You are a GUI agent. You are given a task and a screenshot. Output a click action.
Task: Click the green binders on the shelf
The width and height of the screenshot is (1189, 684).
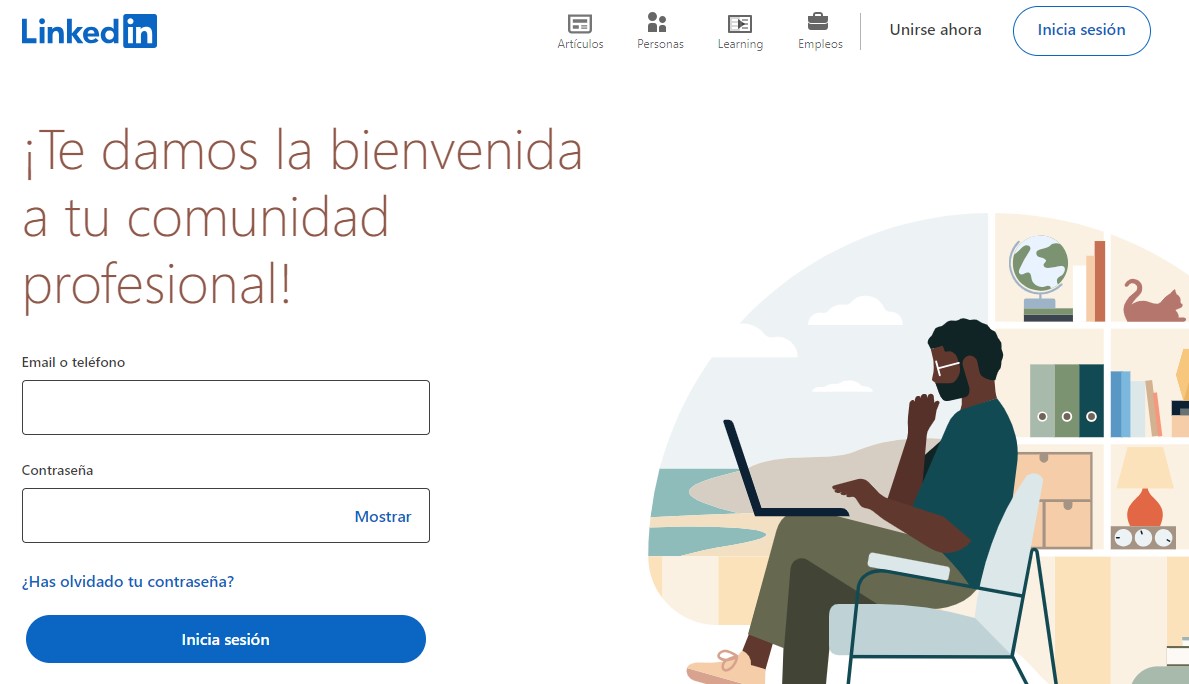[1065, 400]
